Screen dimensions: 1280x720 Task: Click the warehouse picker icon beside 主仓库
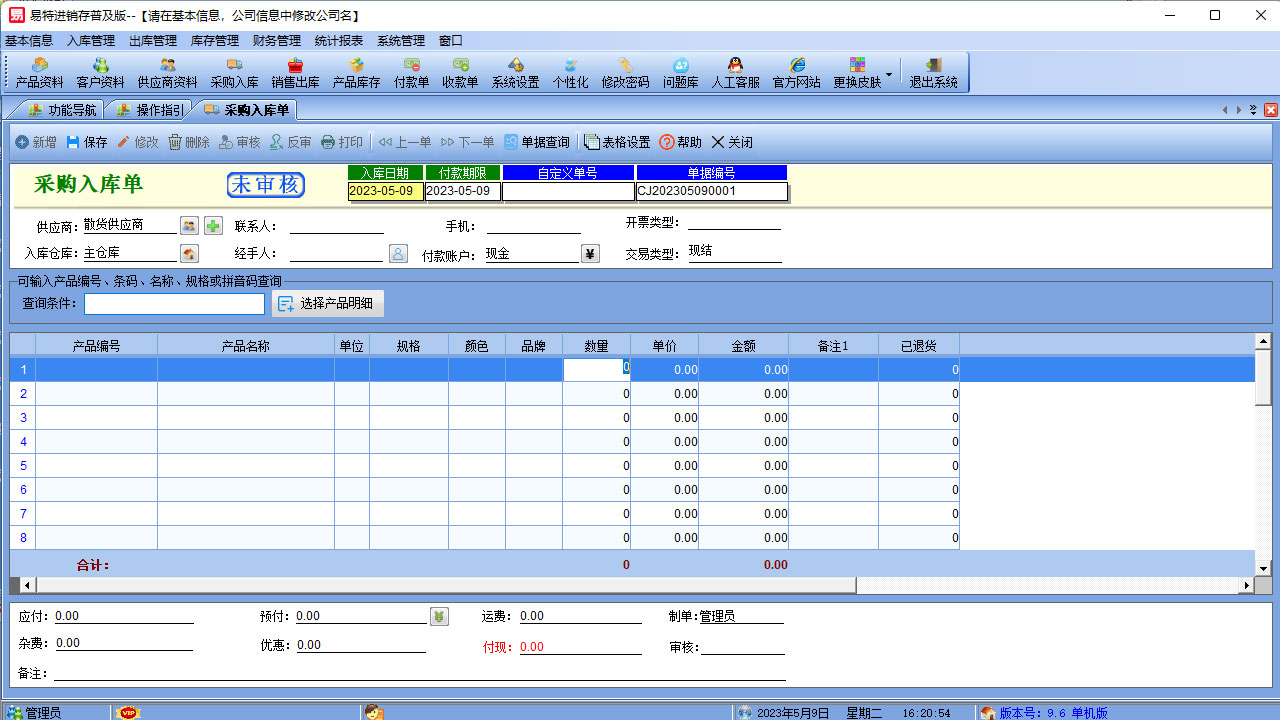pyautogui.click(x=189, y=254)
